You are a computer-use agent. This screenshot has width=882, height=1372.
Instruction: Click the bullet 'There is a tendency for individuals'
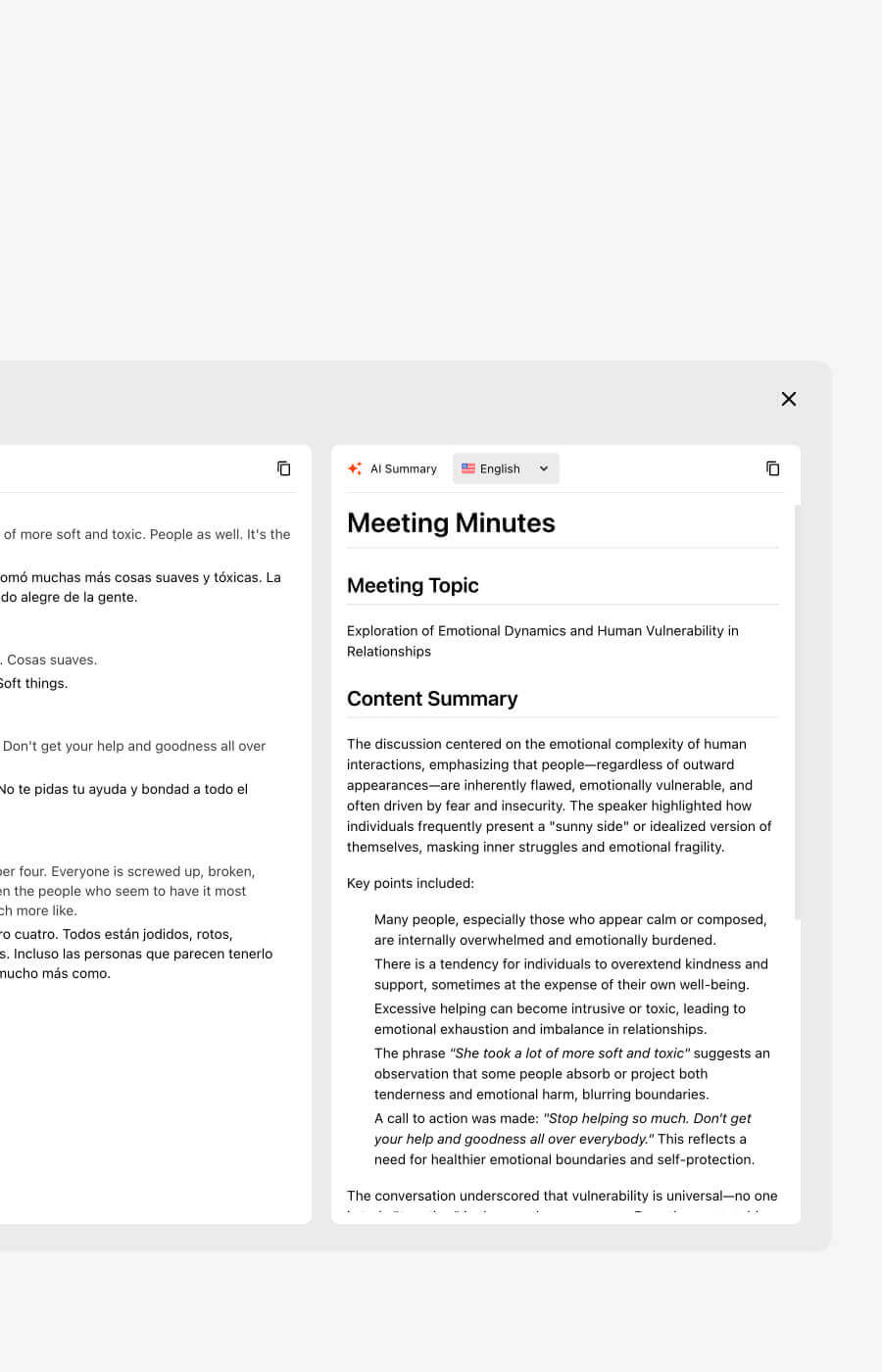coord(571,974)
